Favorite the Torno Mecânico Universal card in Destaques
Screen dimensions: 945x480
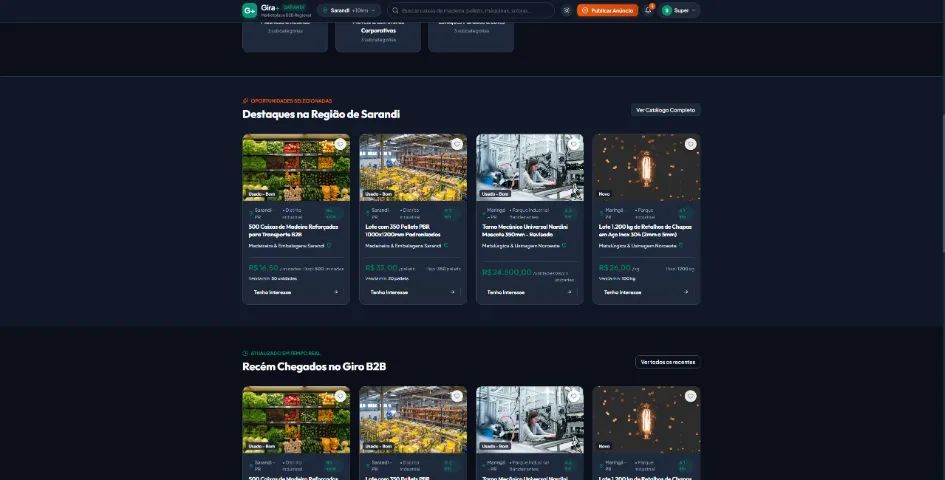574,144
